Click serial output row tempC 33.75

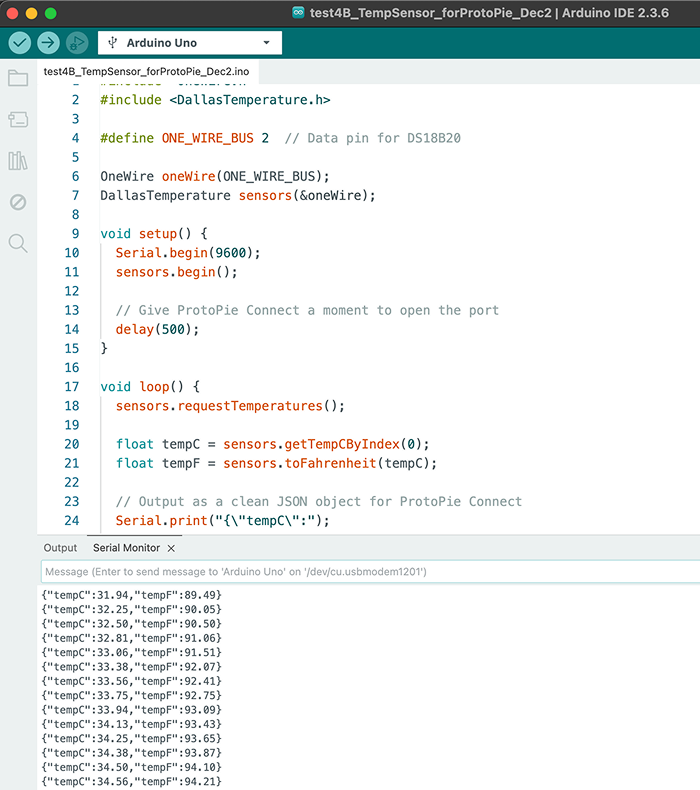[x=132, y=696]
